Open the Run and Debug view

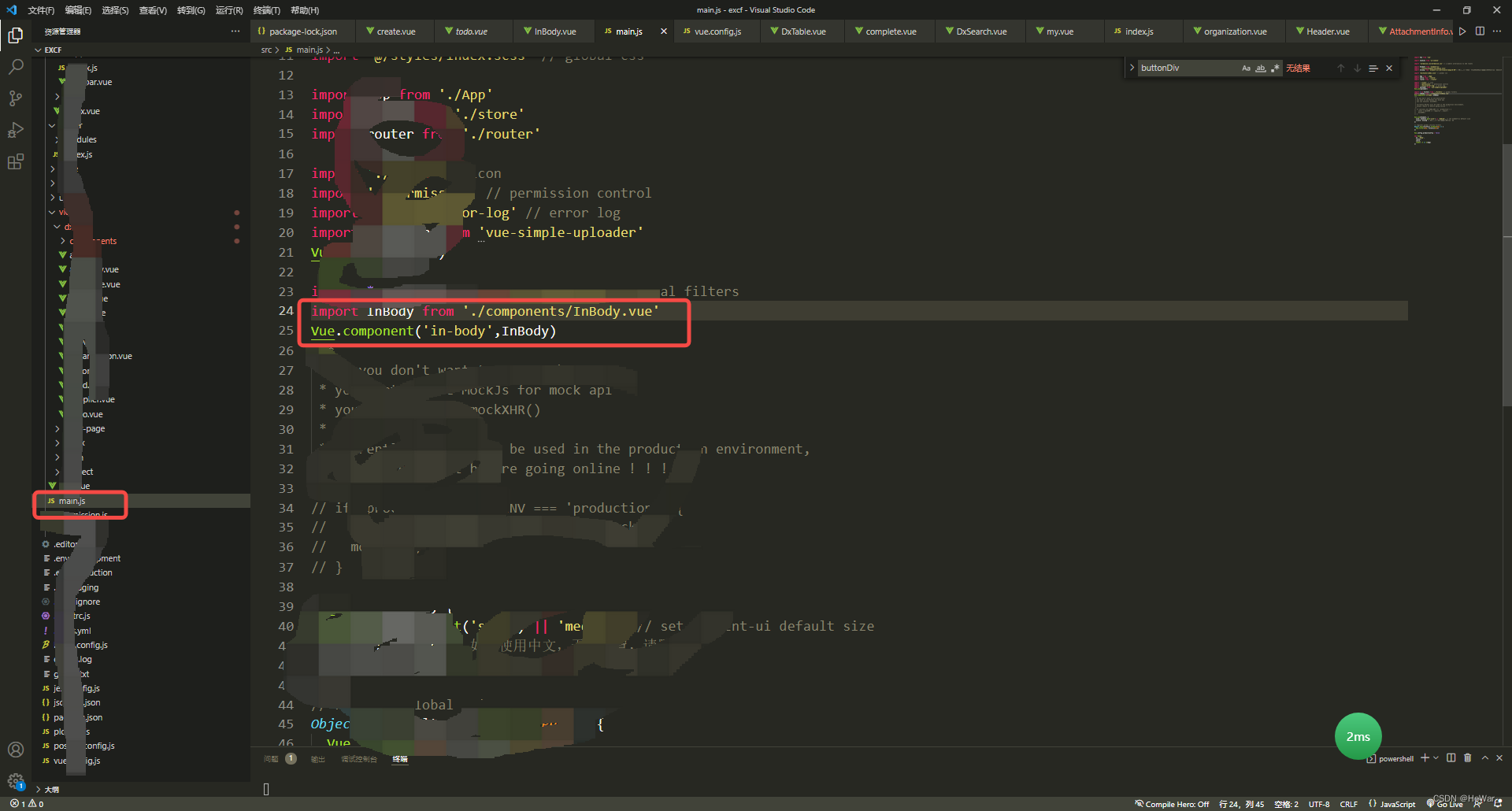click(x=15, y=130)
